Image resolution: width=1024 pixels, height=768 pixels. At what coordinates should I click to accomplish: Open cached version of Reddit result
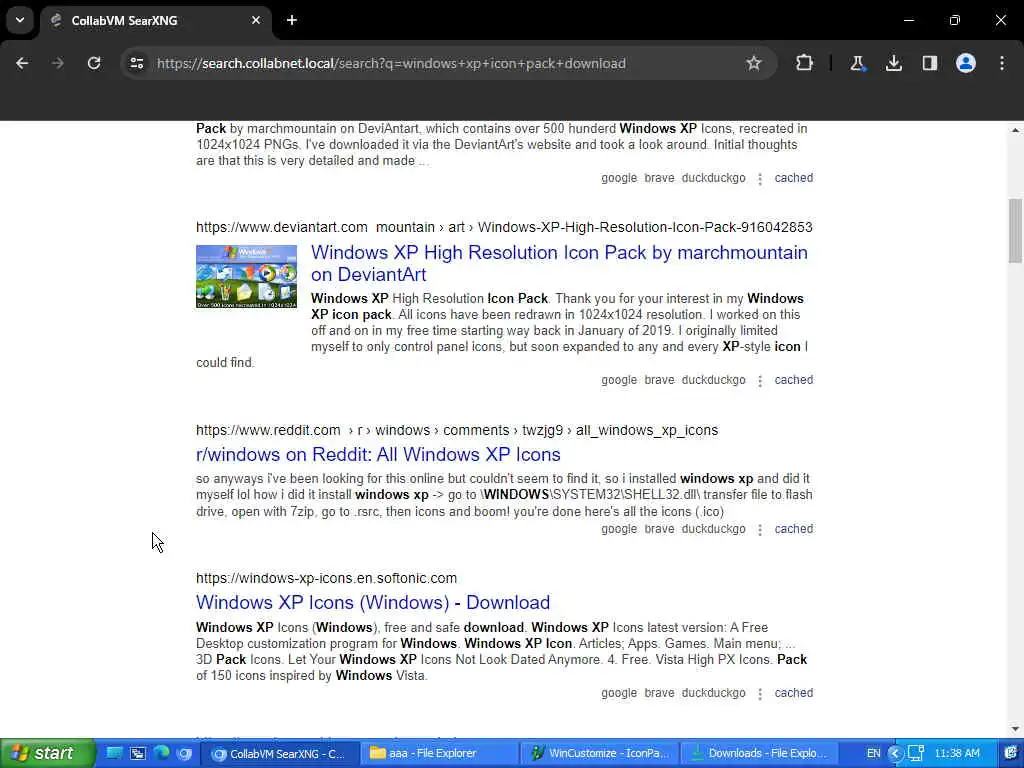pyautogui.click(x=793, y=529)
